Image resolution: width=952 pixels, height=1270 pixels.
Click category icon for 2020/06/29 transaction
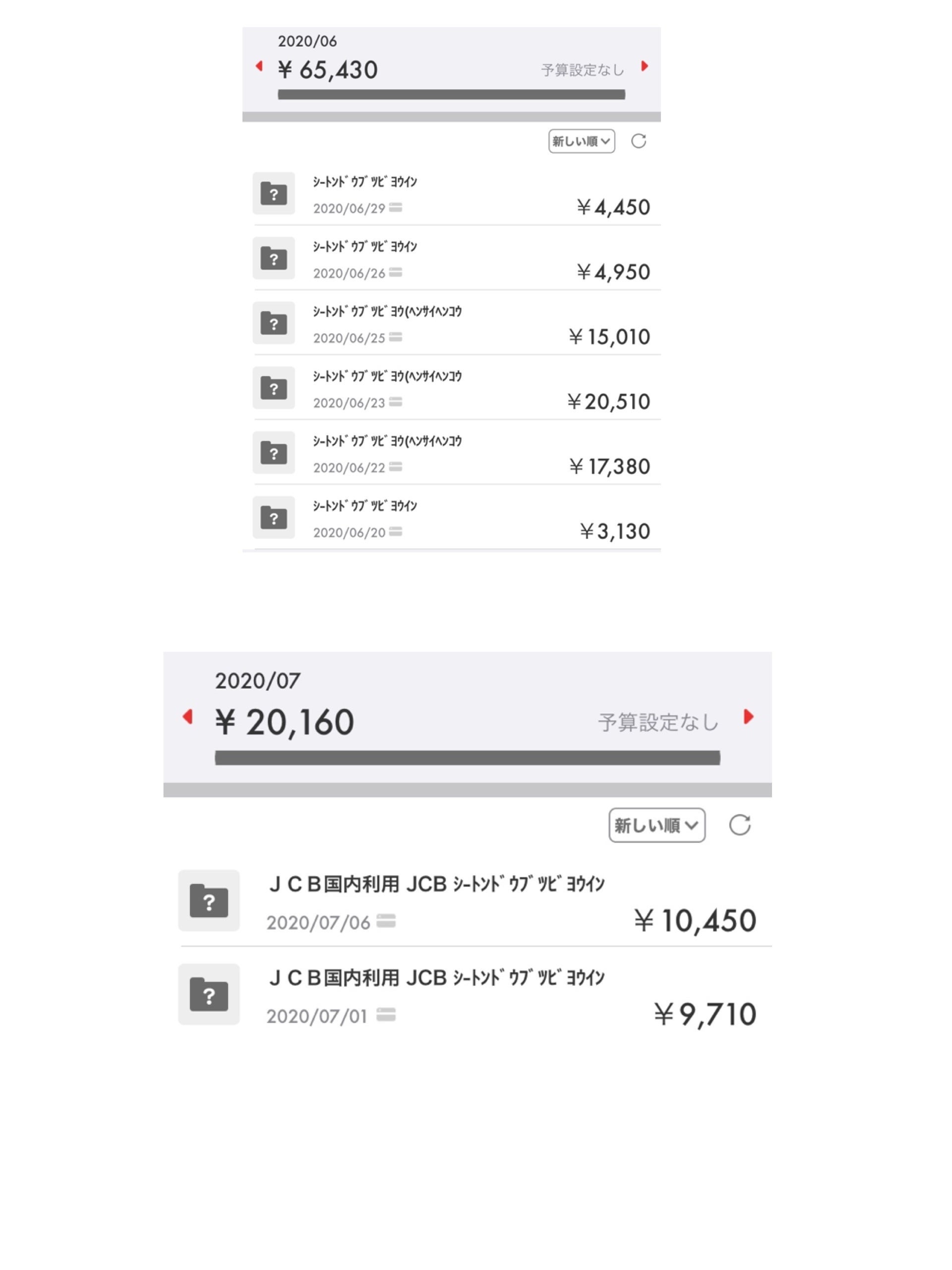click(x=274, y=193)
